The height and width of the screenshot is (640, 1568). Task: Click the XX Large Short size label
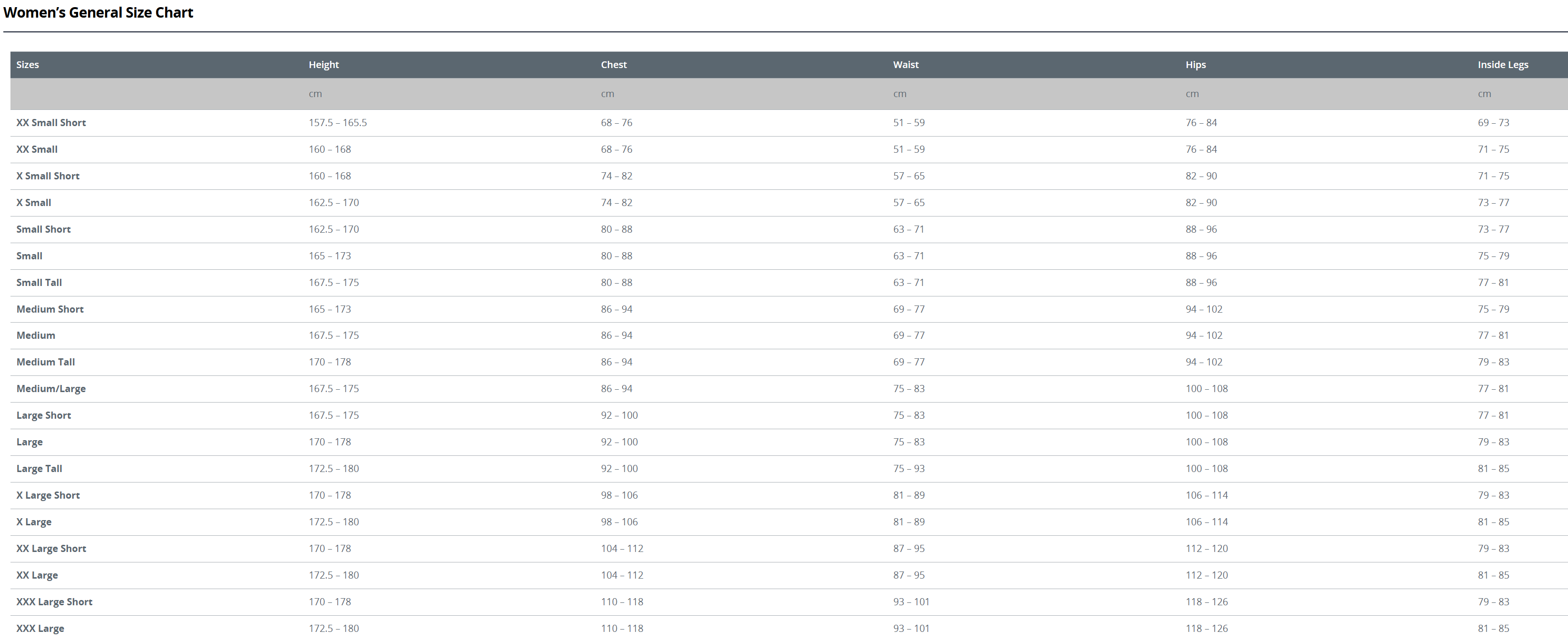pyautogui.click(x=51, y=548)
